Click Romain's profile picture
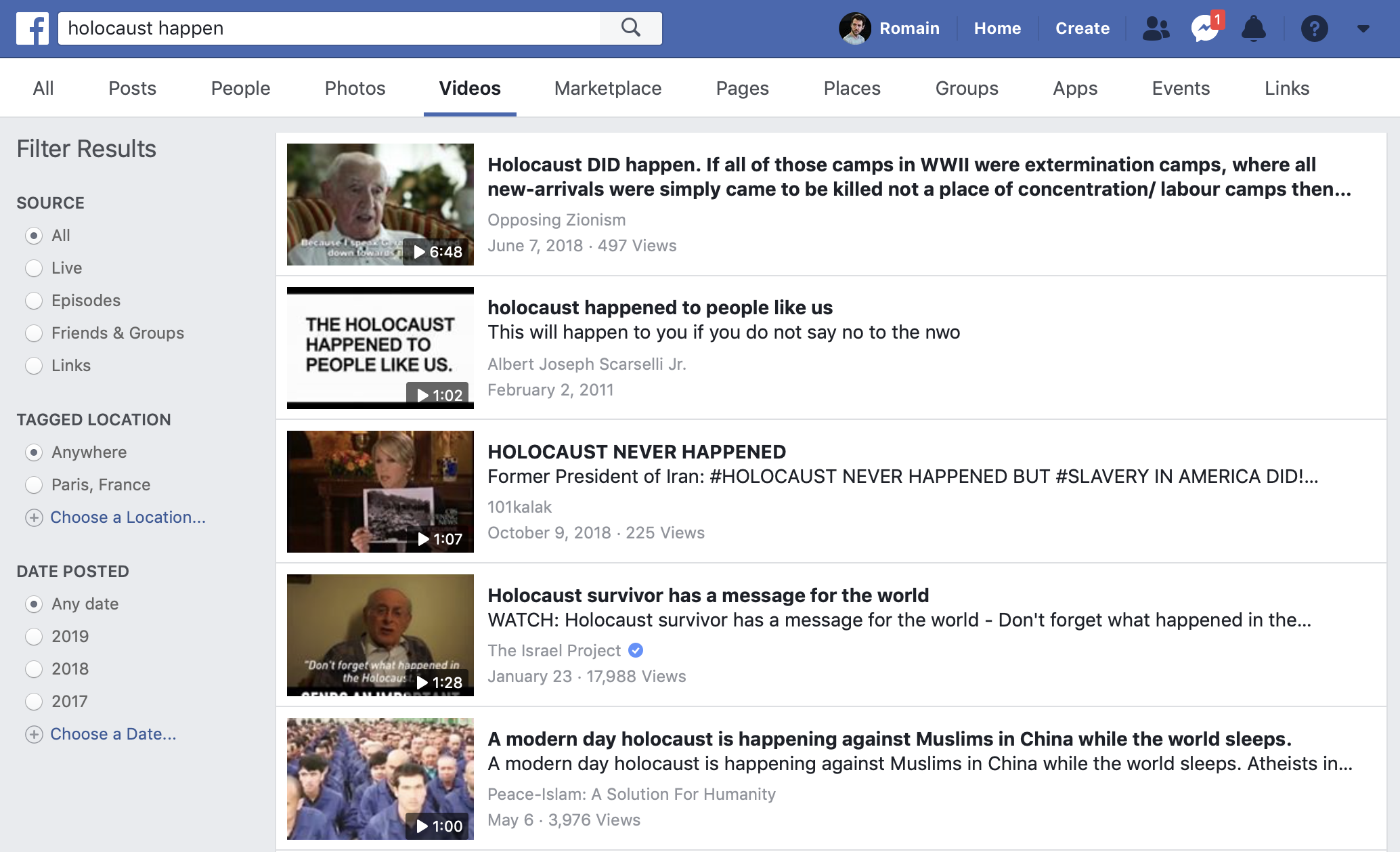1400x852 pixels. pyautogui.click(x=855, y=28)
